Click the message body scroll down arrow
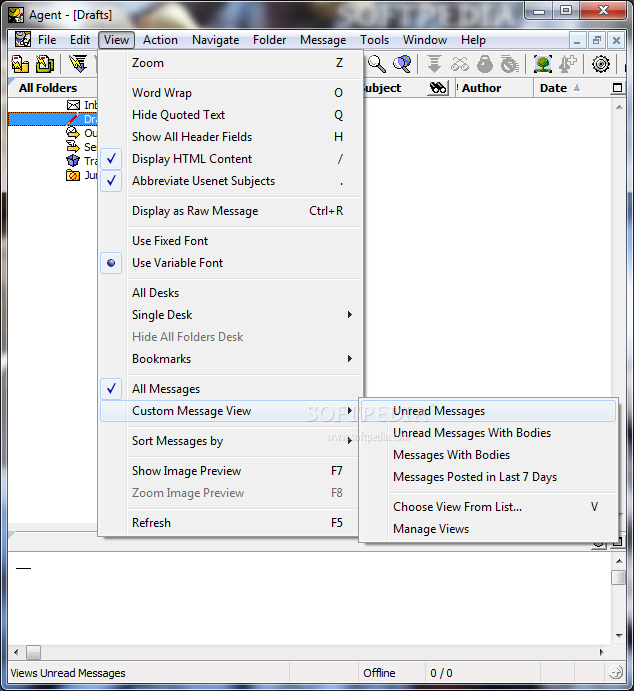Image resolution: width=634 pixels, height=691 pixels. [619, 635]
